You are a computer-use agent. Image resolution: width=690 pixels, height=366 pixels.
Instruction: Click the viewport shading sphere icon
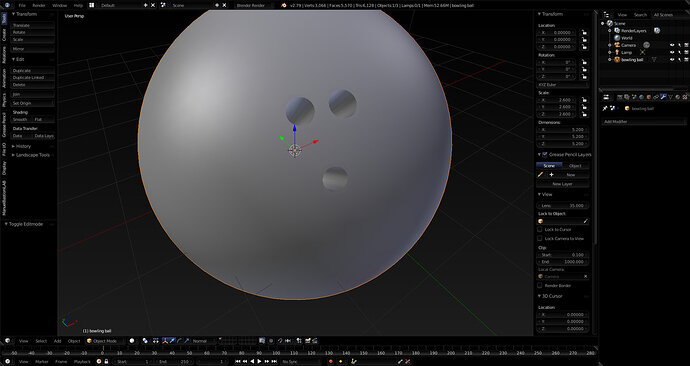[132, 341]
